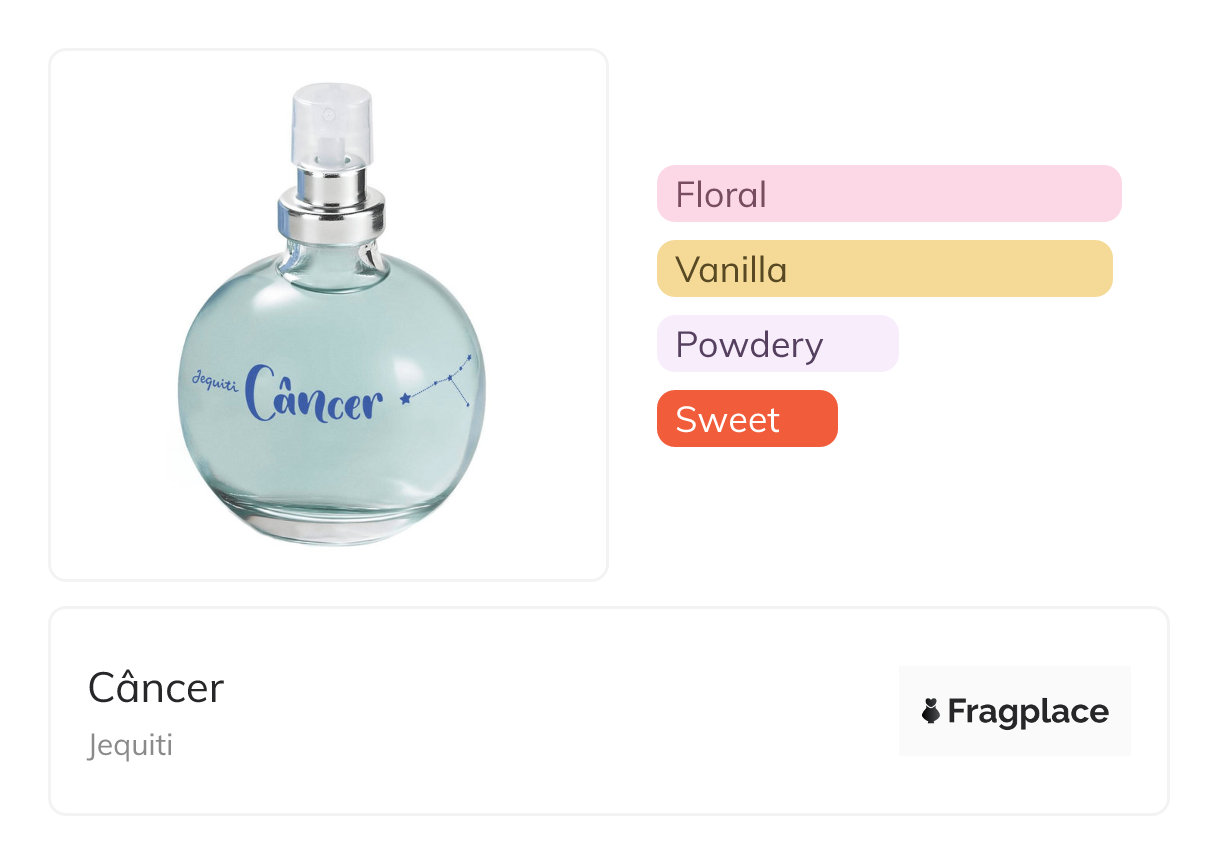Click the clear glass base of bottle
Screen dimensions: 1218x864
tap(330, 522)
